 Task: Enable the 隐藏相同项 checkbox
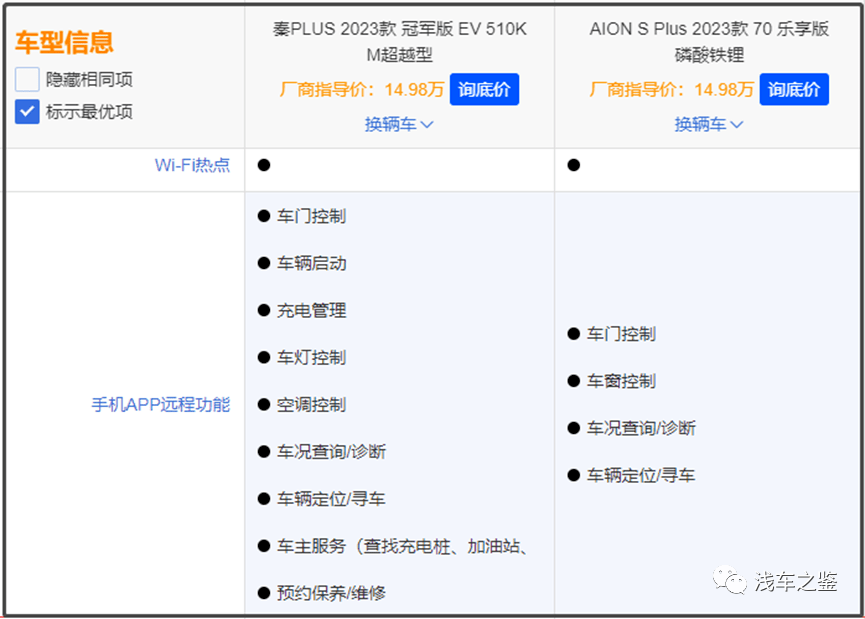click(x=27, y=79)
